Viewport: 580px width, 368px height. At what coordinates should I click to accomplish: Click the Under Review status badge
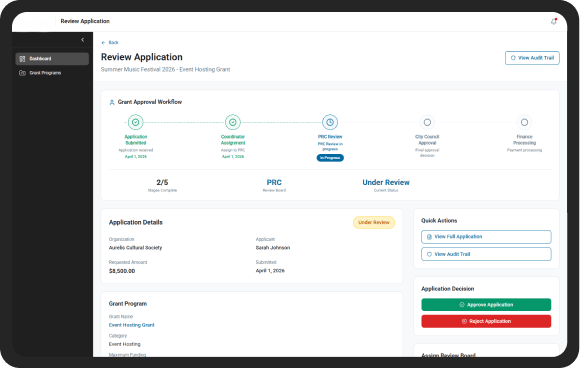point(374,222)
